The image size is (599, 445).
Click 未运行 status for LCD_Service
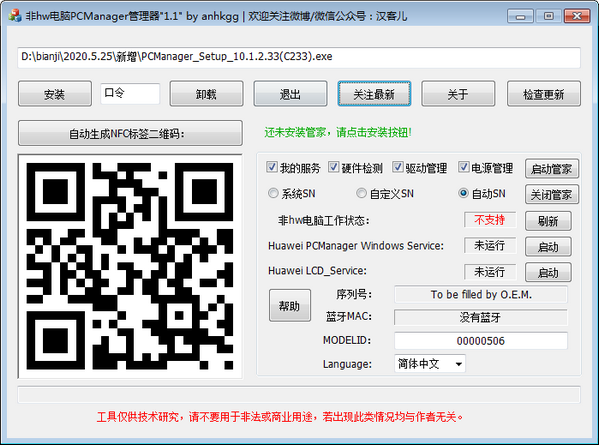pyautogui.click(x=490, y=272)
